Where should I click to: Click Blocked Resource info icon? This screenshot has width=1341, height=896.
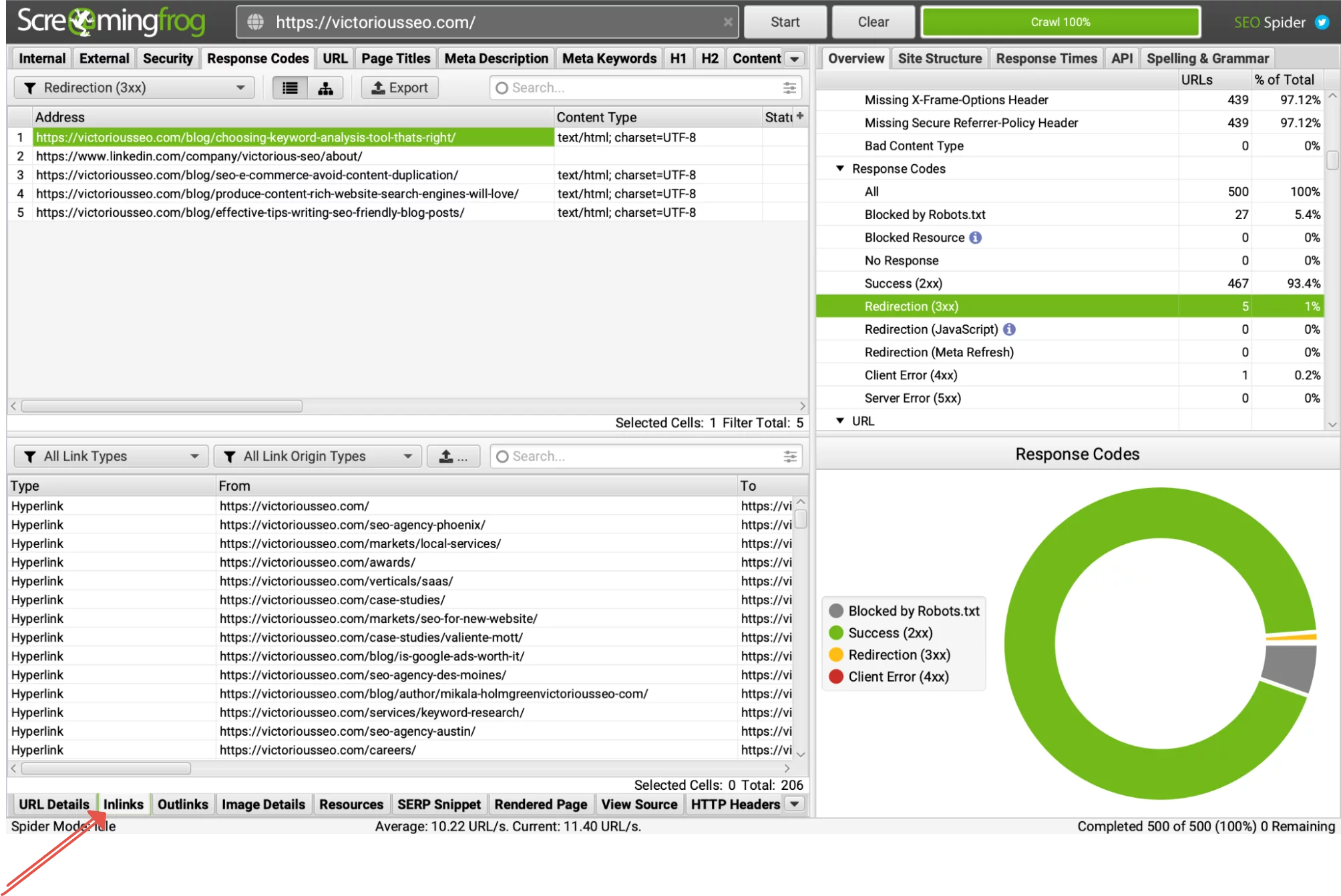click(x=976, y=238)
